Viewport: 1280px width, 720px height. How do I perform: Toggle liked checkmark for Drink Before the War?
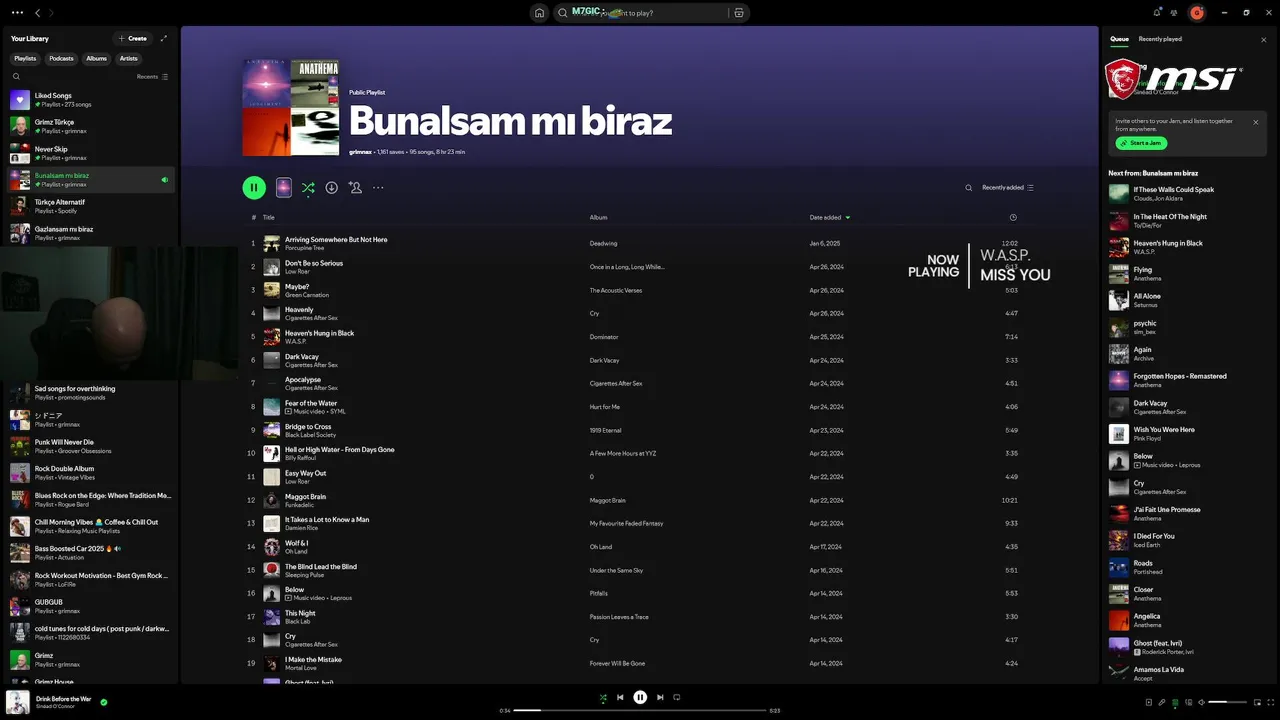[104, 702]
